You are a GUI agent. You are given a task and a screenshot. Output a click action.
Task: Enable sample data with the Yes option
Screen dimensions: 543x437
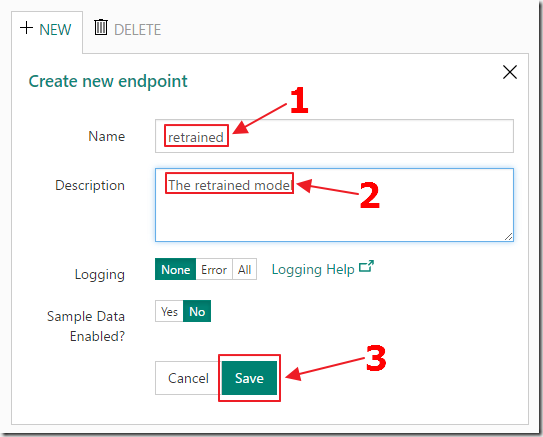(x=169, y=311)
